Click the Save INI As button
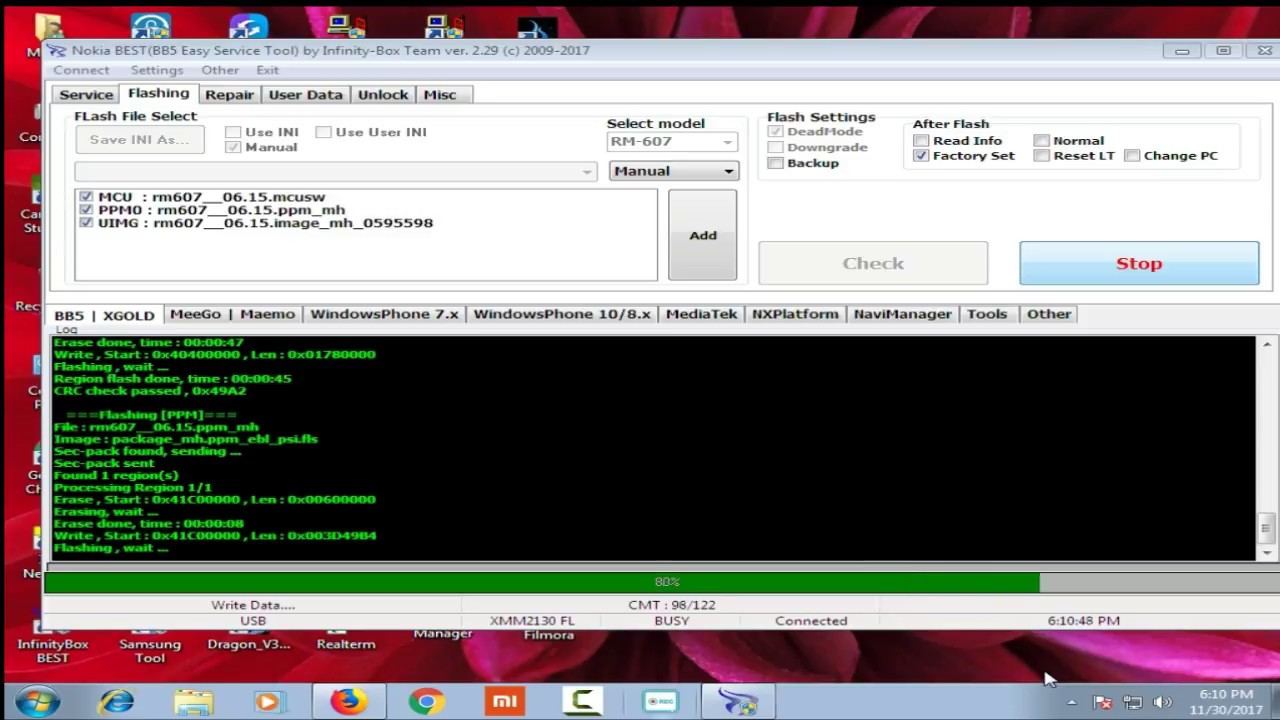Viewport: 1280px width, 720px height. tap(140, 140)
